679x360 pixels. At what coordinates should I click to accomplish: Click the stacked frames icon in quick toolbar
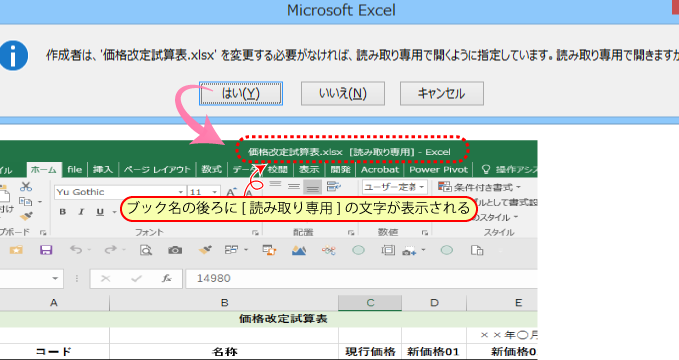pyautogui.click(x=388, y=250)
